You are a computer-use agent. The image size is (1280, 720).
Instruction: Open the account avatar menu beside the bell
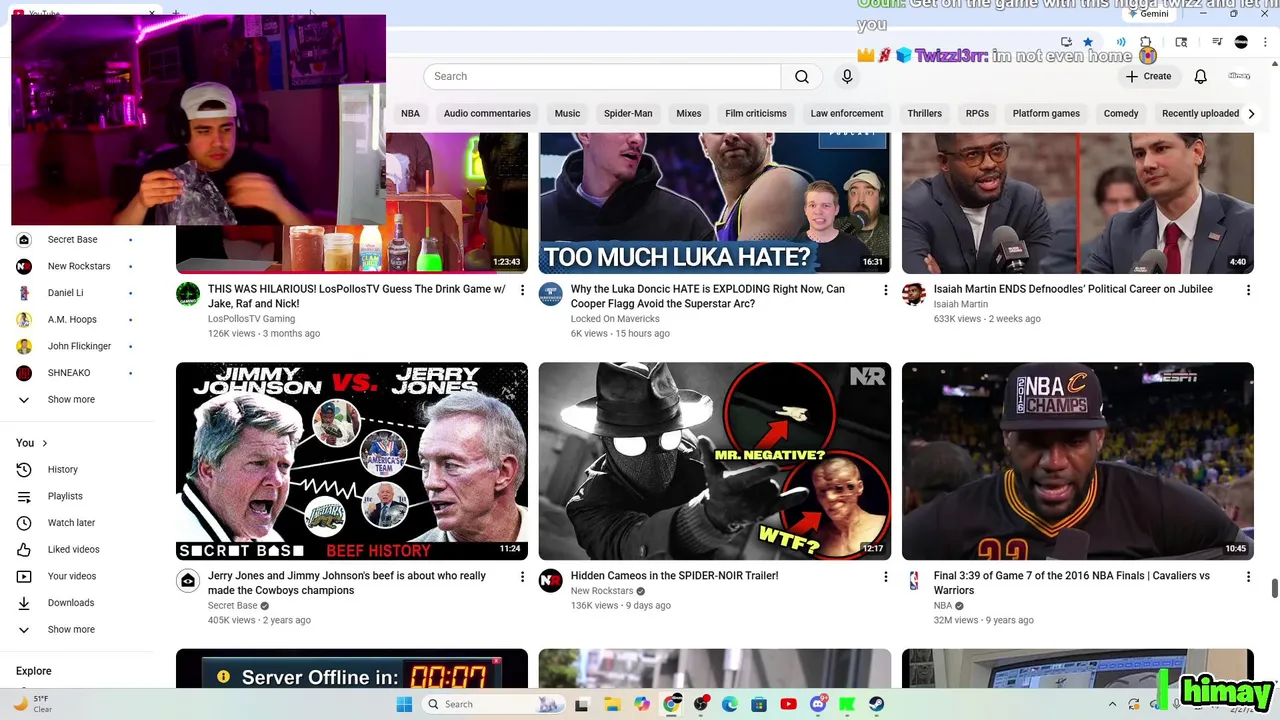[1239, 76]
